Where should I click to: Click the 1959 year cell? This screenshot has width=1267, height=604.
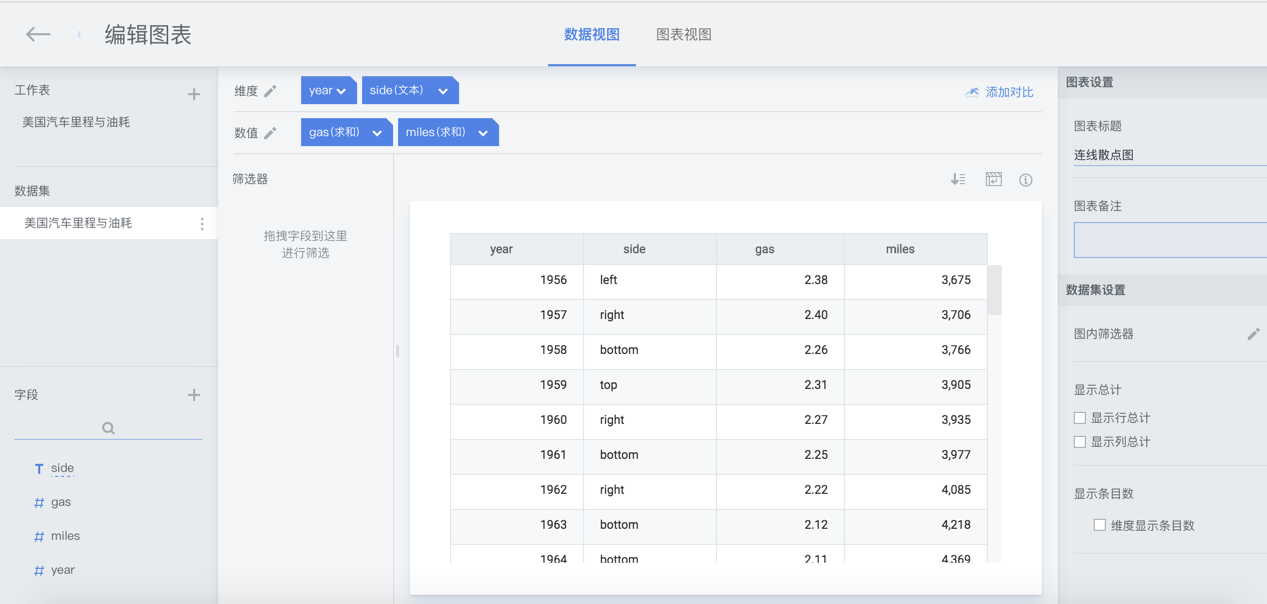[x=516, y=385]
